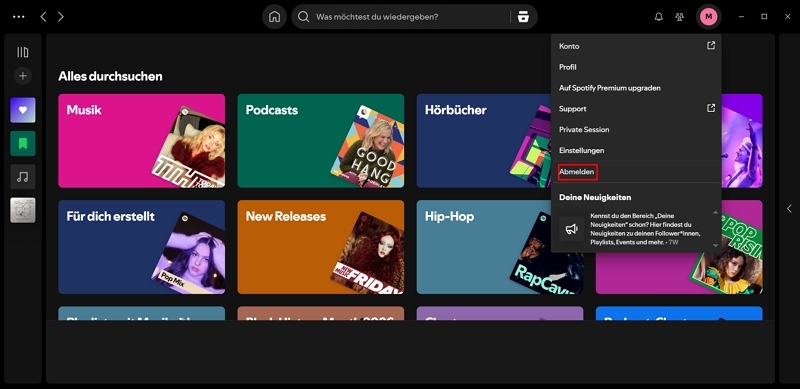The width and height of the screenshot is (800, 389).
Task: Open Support from the menu
Action: coord(636,109)
